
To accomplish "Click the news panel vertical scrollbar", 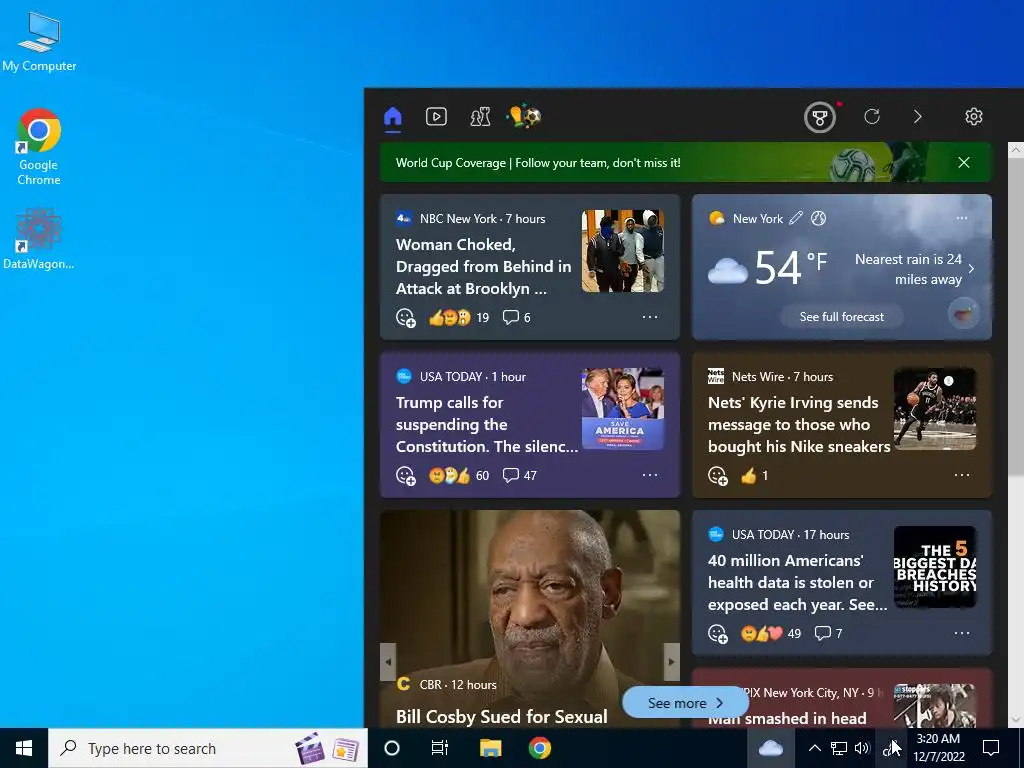I will tap(1016, 317).
